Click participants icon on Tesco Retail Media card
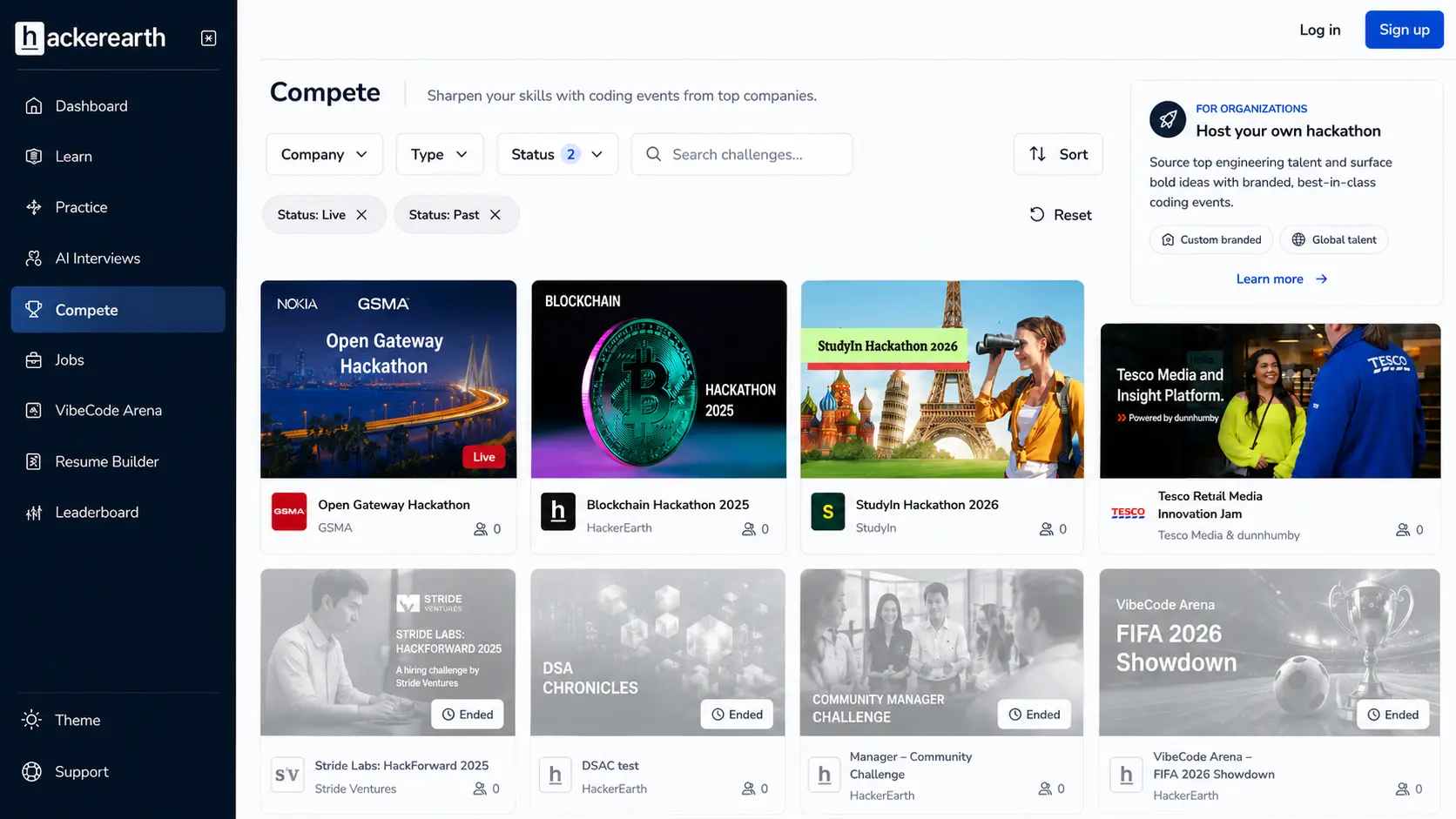 tap(1402, 529)
